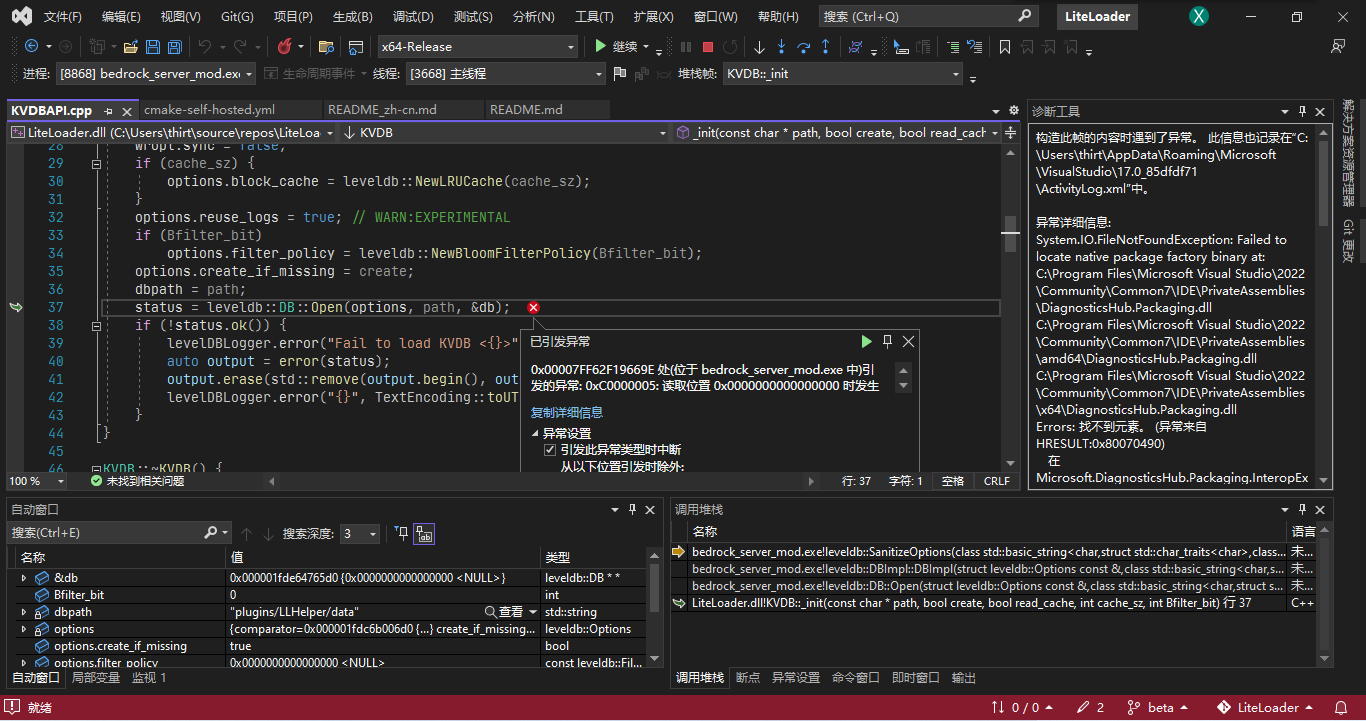This screenshot has width=1366, height=721.
Task: Click the green continue icon in exception popup
Action: [866, 341]
